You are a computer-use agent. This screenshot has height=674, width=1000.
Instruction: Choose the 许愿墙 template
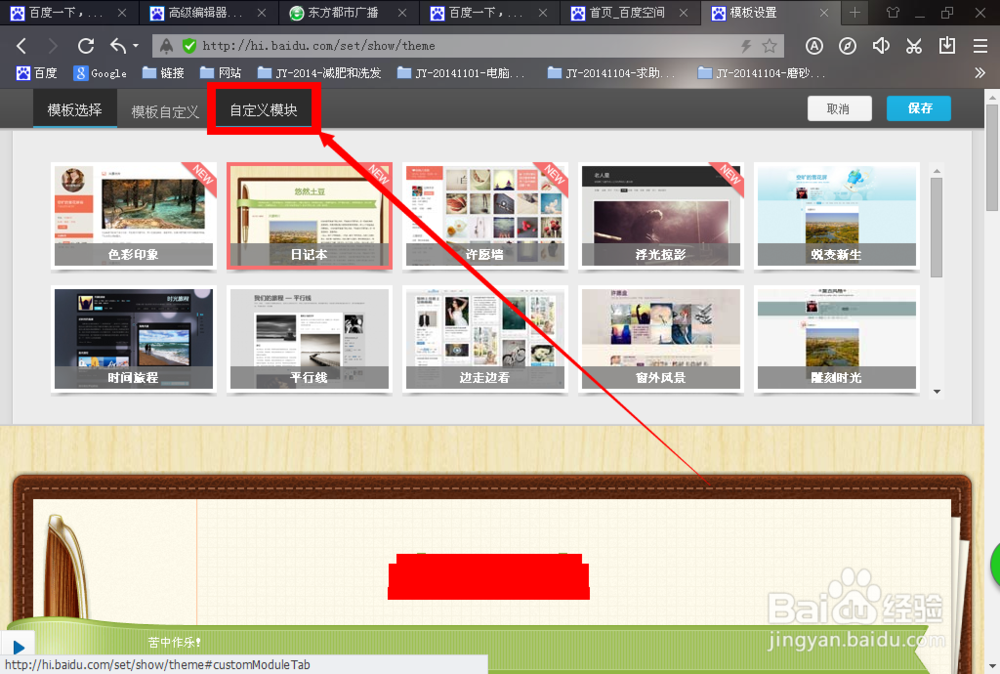click(x=485, y=216)
